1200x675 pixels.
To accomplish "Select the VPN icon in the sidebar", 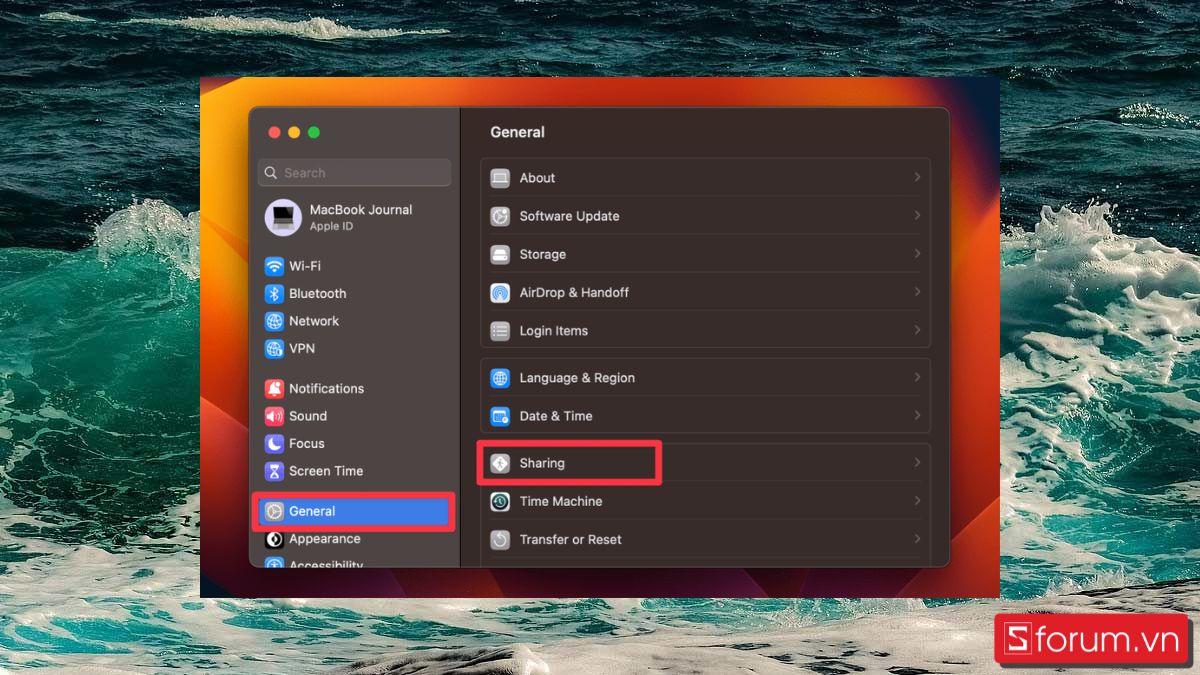I will point(274,348).
